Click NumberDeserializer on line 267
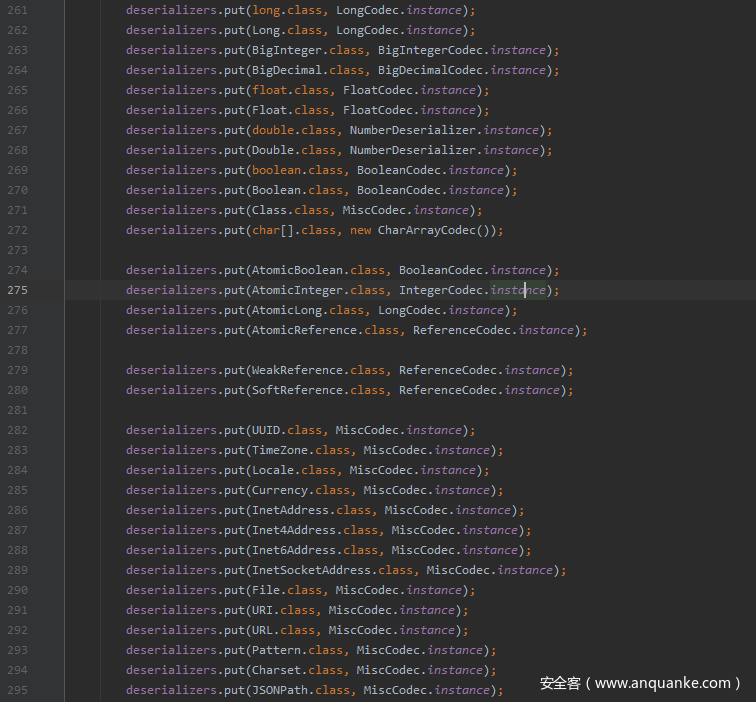Viewport: 756px width, 702px height. tap(413, 130)
